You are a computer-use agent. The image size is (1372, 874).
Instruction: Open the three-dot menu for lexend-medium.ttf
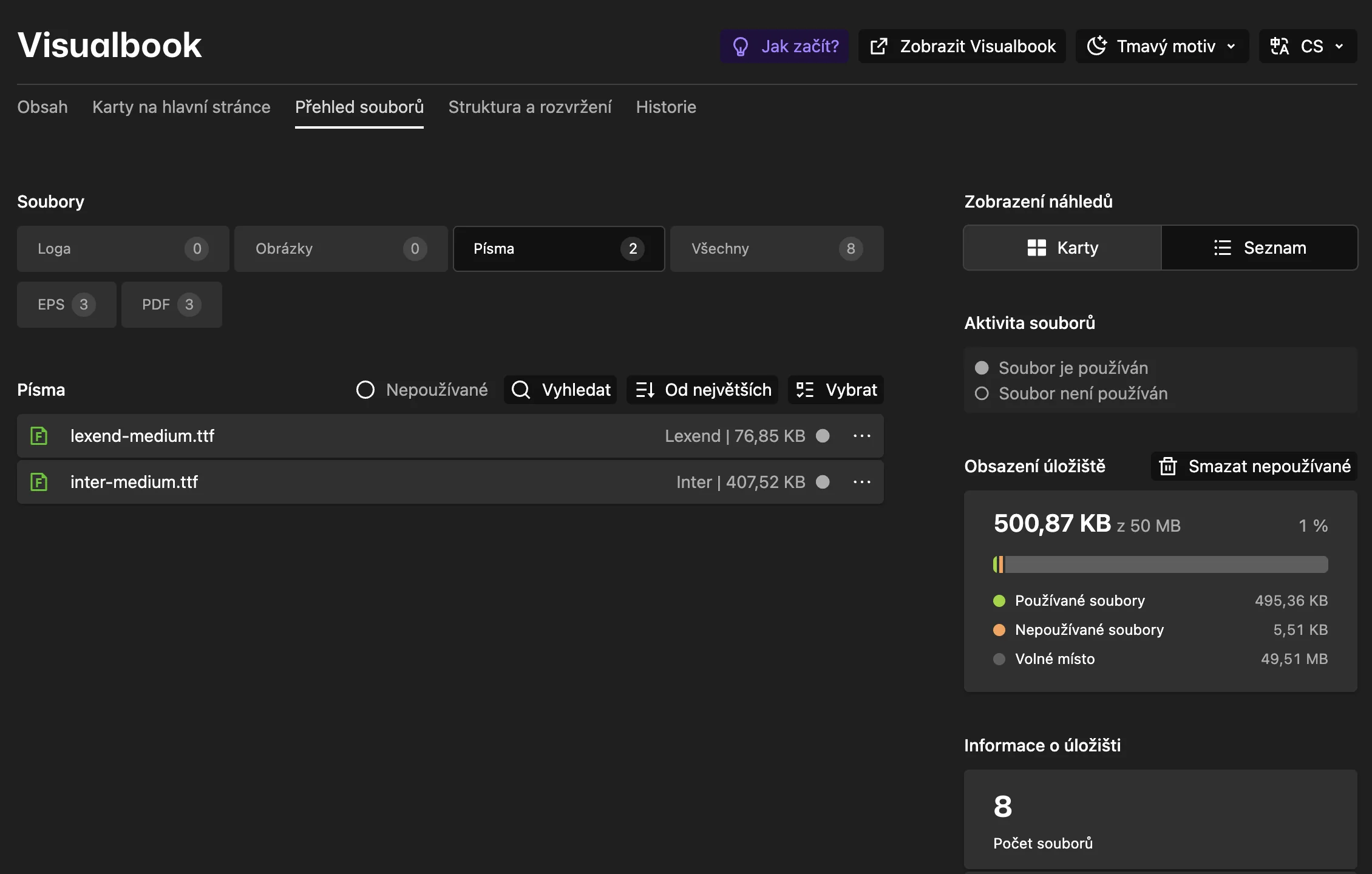pyautogui.click(x=862, y=436)
